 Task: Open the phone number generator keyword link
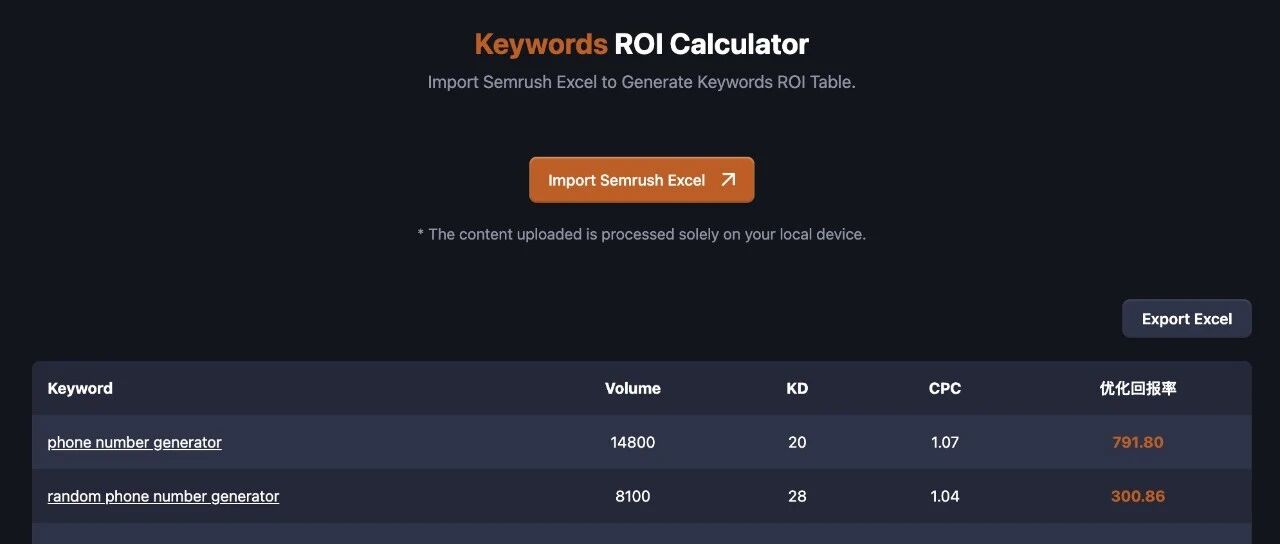tap(134, 442)
